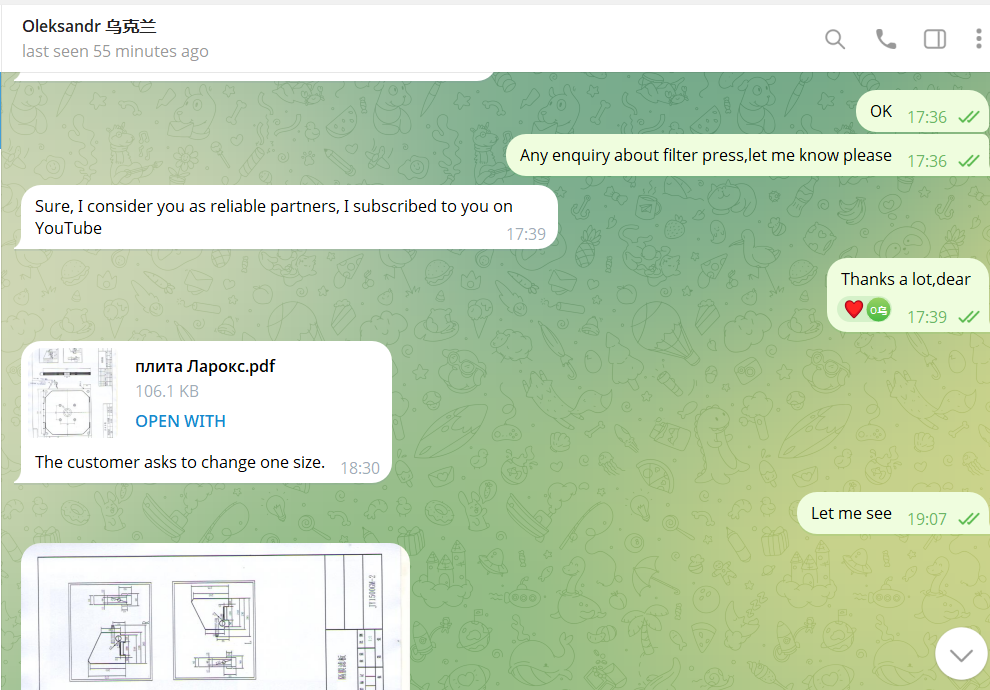Click the heart reaction on message
Image resolution: width=990 pixels, height=690 pixels.
click(x=853, y=310)
